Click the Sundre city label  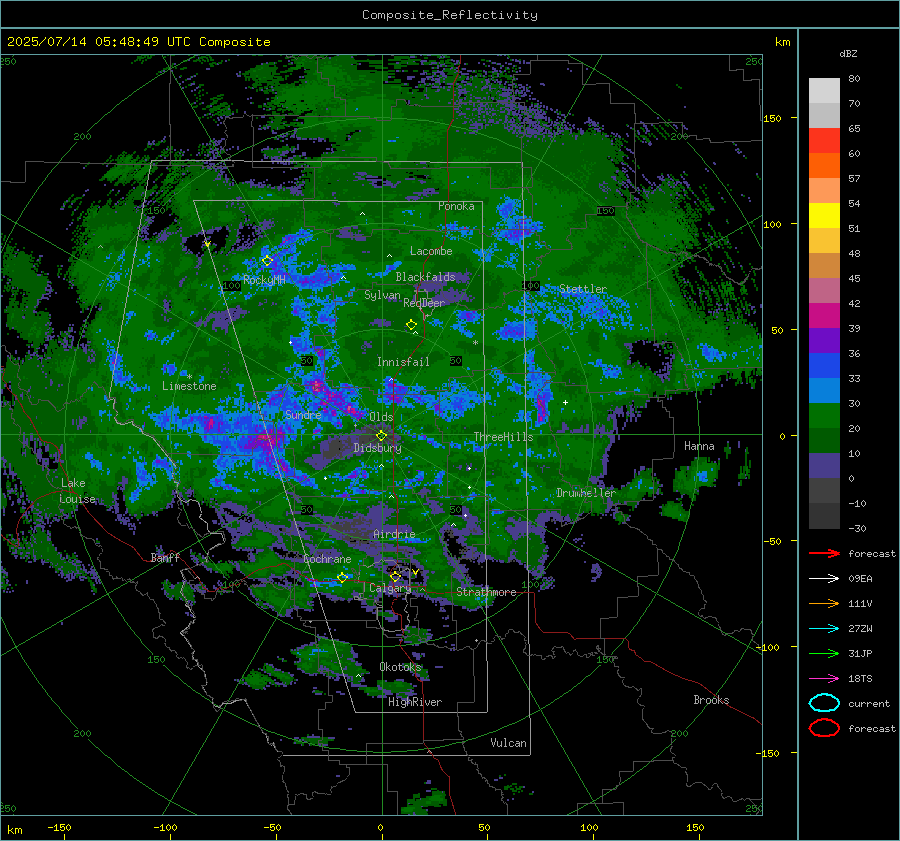[303, 415]
